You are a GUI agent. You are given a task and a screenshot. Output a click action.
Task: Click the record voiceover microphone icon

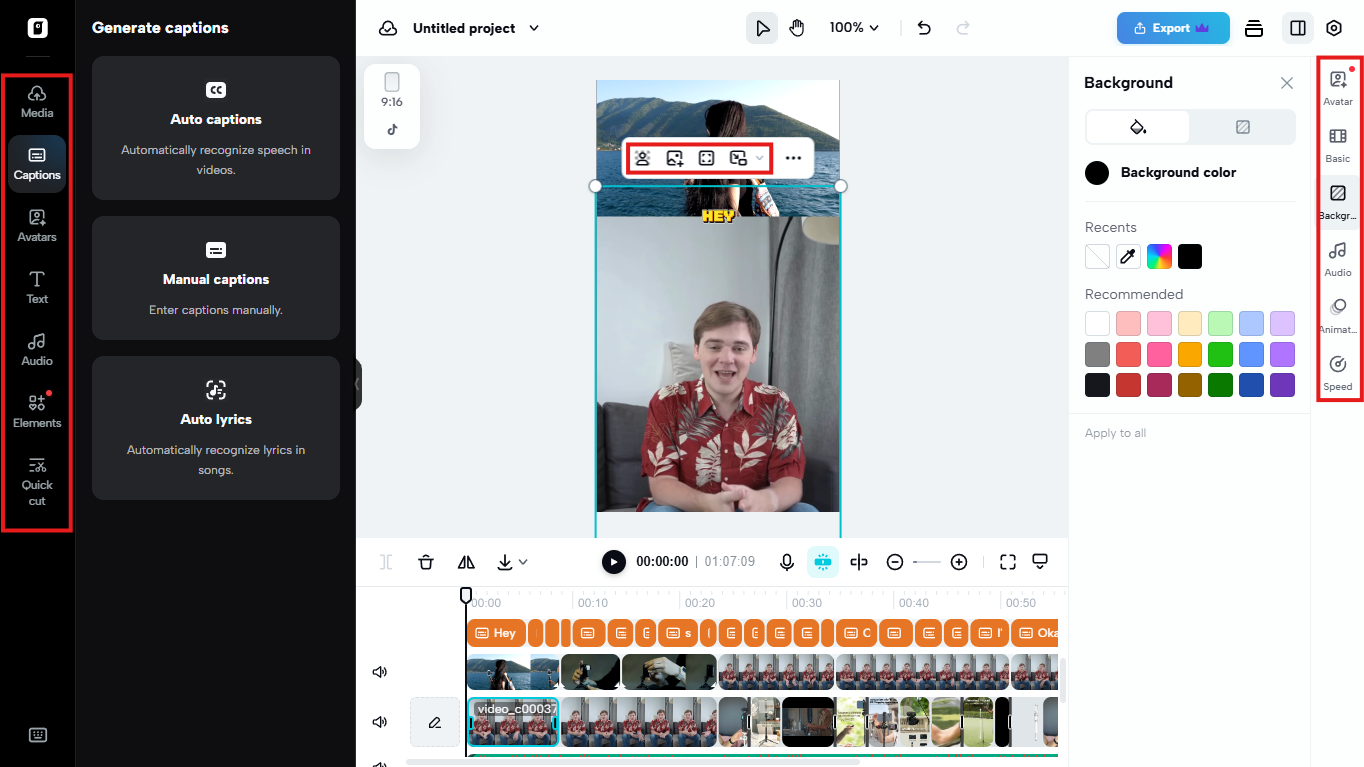tap(787, 562)
